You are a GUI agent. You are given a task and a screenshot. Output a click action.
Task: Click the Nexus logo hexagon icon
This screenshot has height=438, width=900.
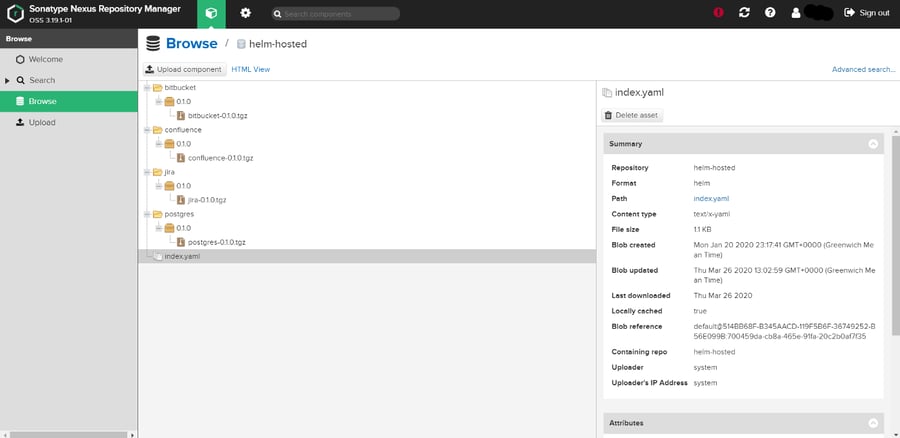[x=15, y=13]
